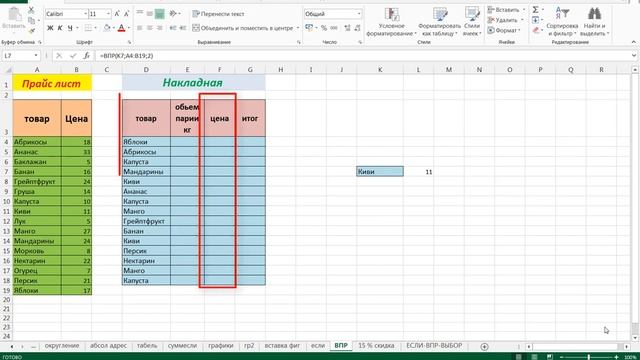Expand the formula bar
640x360 pixels.
tap(633, 56)
